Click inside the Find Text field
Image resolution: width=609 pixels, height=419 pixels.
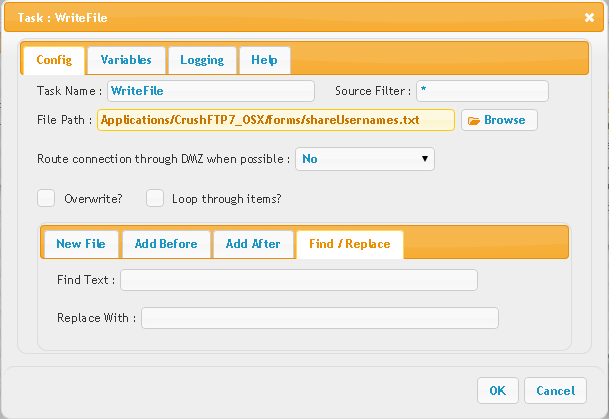299,280
